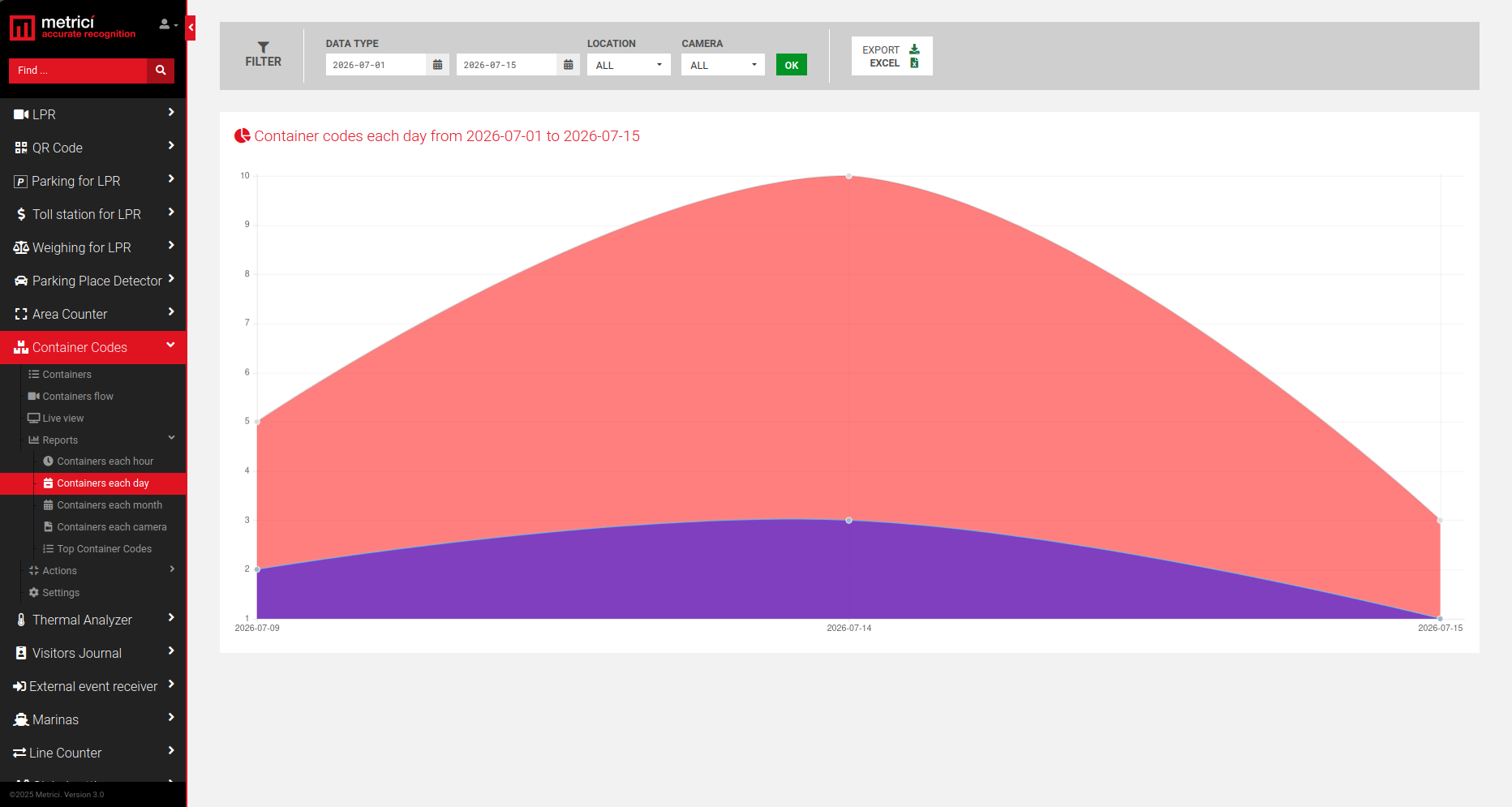Click the Thermal Analyzer thermometer icon
Screen dimensions: 1512x807
pyautogui.click(x=21, y=620)
